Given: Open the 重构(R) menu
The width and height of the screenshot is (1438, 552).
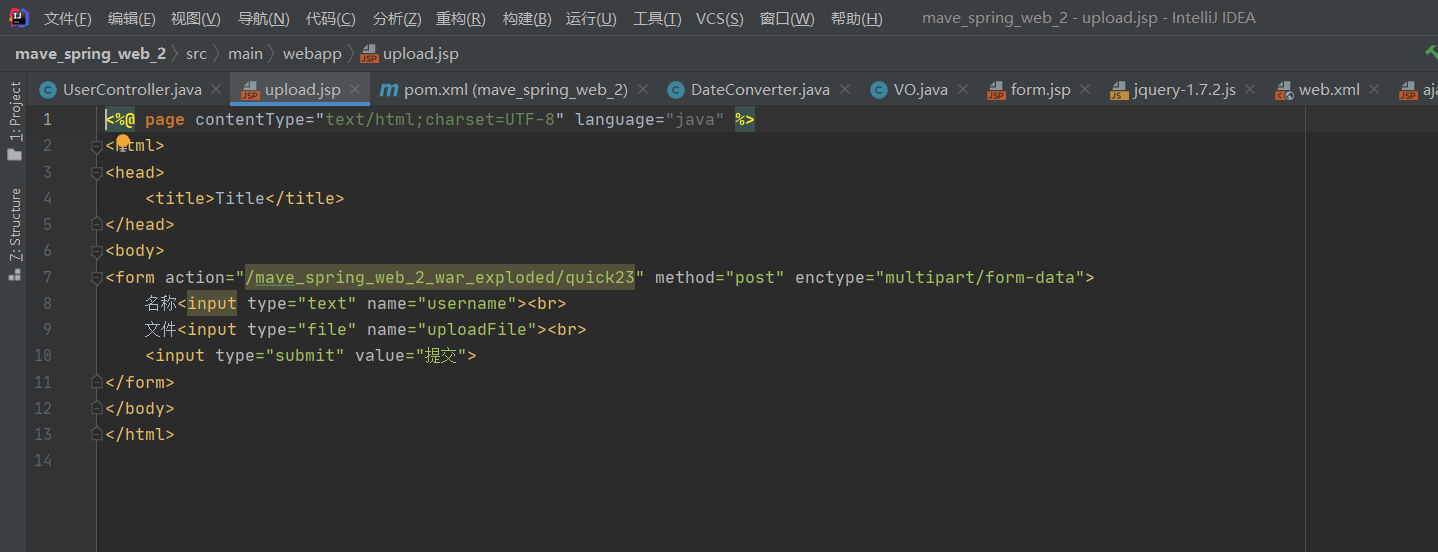Looking at the screenshot, I should point(461,19).
